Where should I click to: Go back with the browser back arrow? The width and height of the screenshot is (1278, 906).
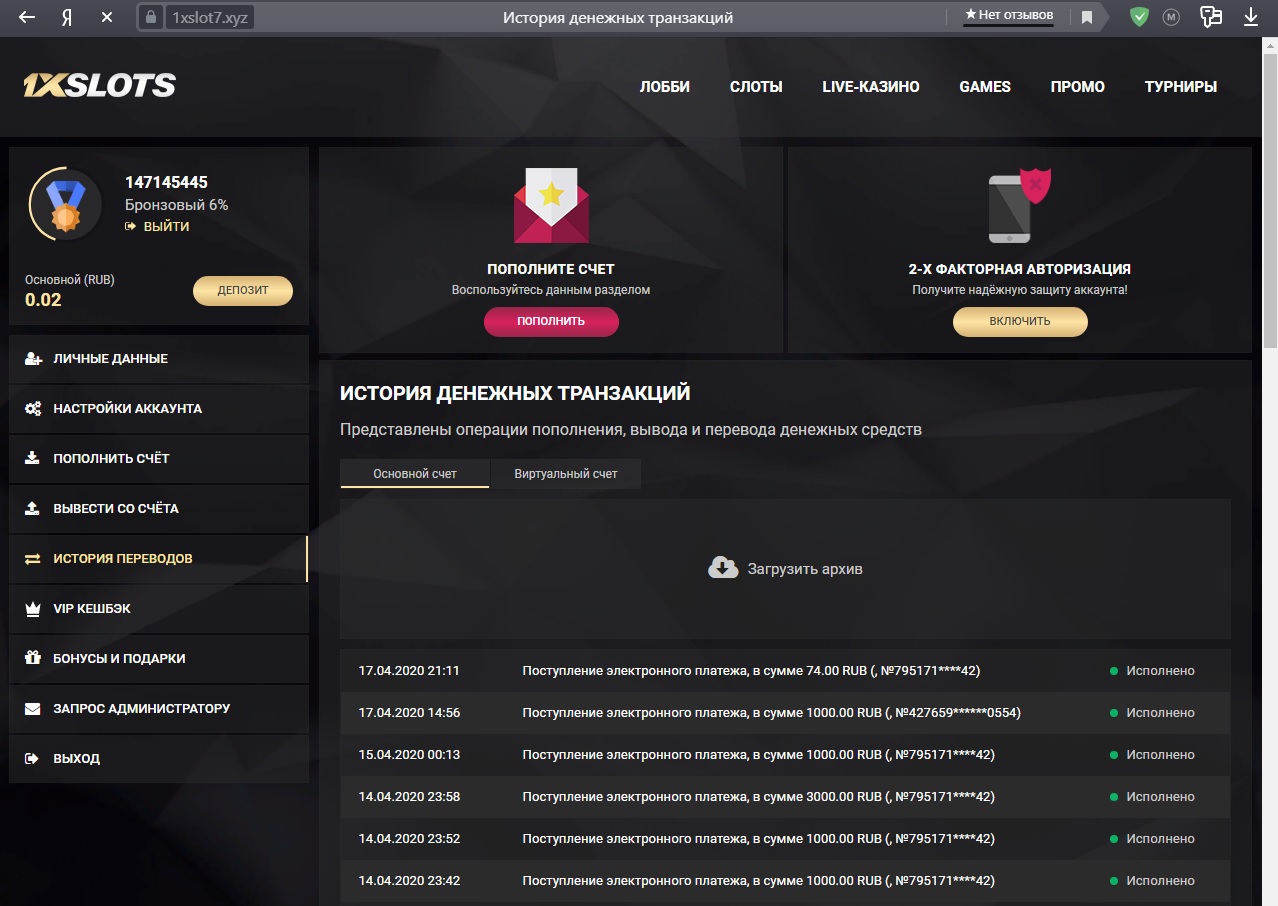(27, 17)
